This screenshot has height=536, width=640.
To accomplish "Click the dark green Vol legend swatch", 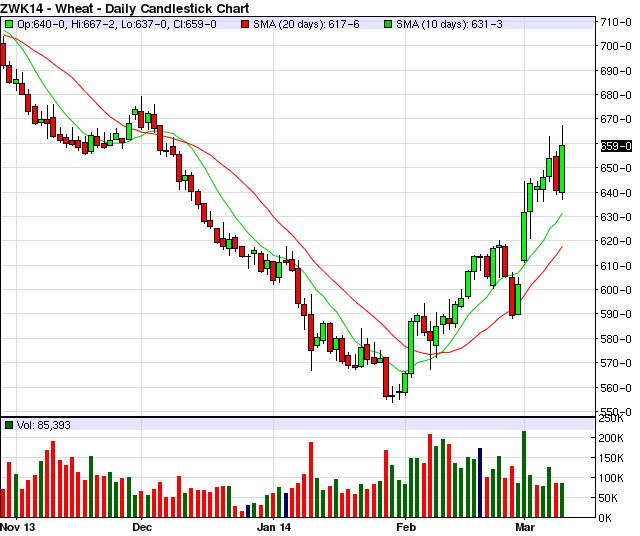I will [9, 425].
